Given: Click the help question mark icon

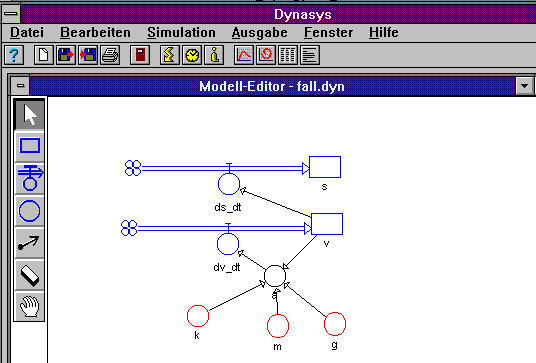Looking at the screenshot, I should 14,55.
